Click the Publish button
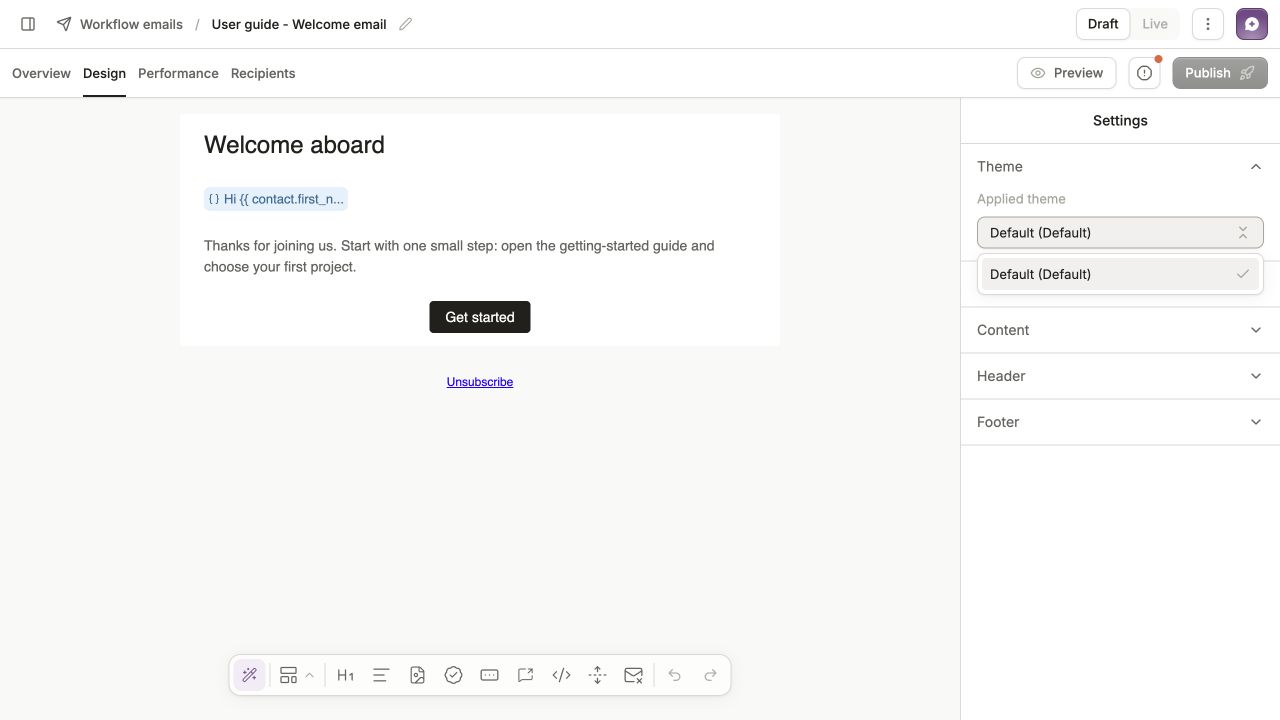This screenshot has height=720, width=1280. (1220, 73)
